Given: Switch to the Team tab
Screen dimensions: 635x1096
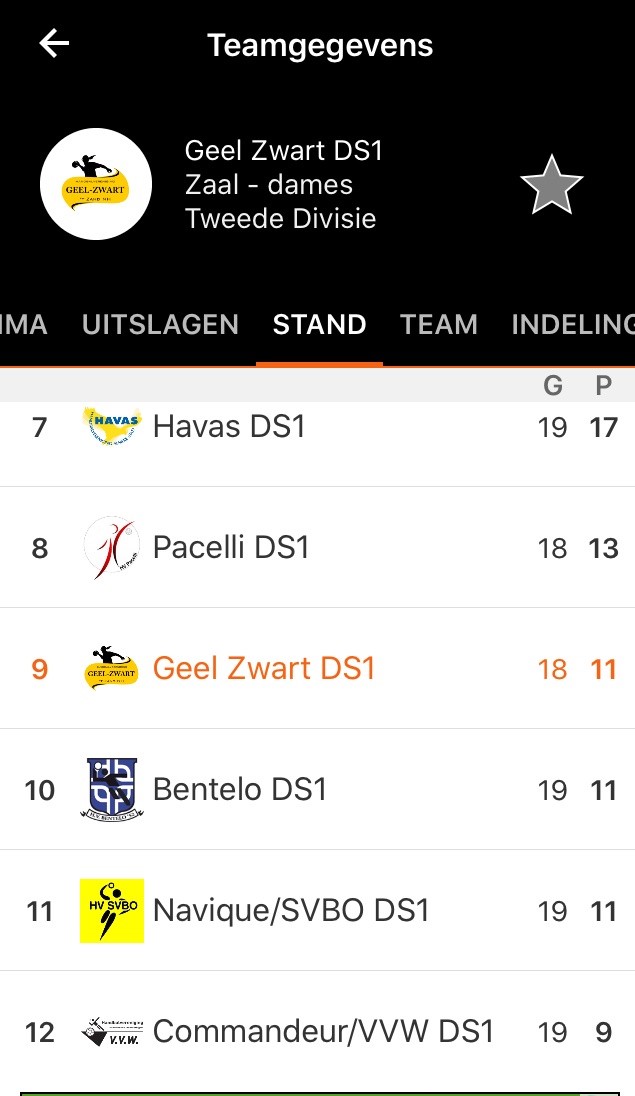Looking at the screenshot, I should (439, 325).
